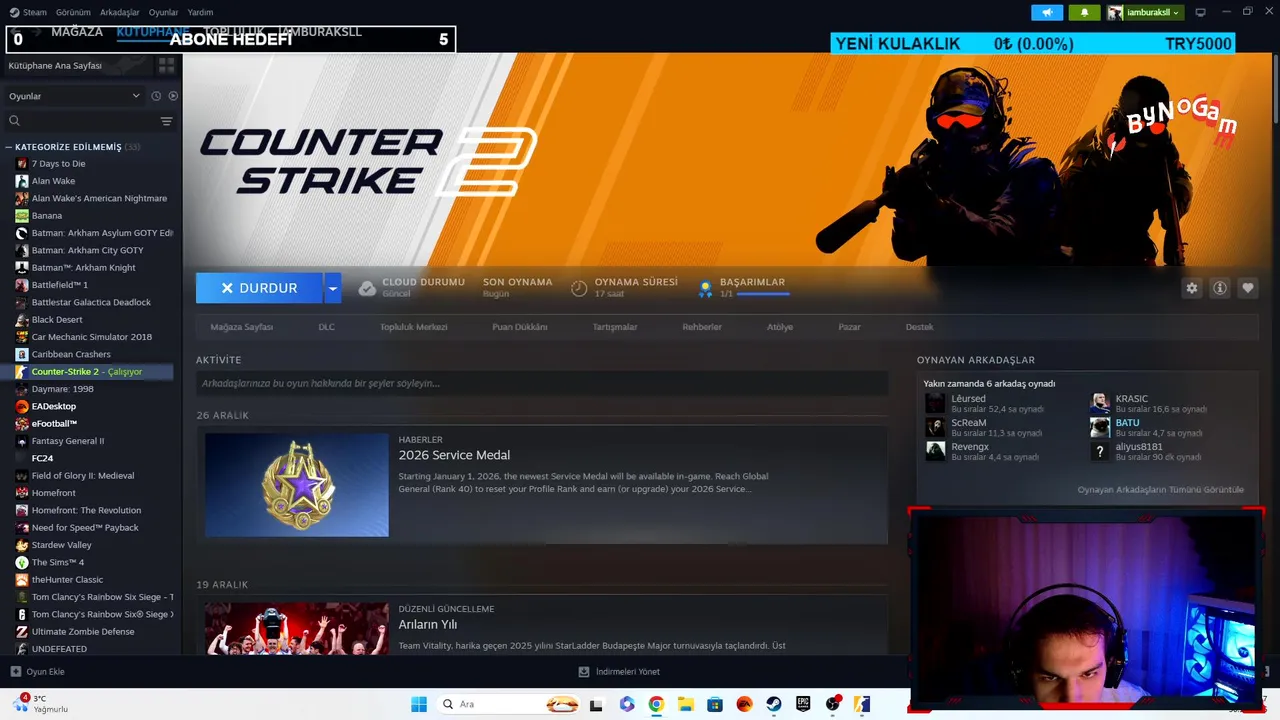Open Topluluk Merkezi link

tap(414, 327)
